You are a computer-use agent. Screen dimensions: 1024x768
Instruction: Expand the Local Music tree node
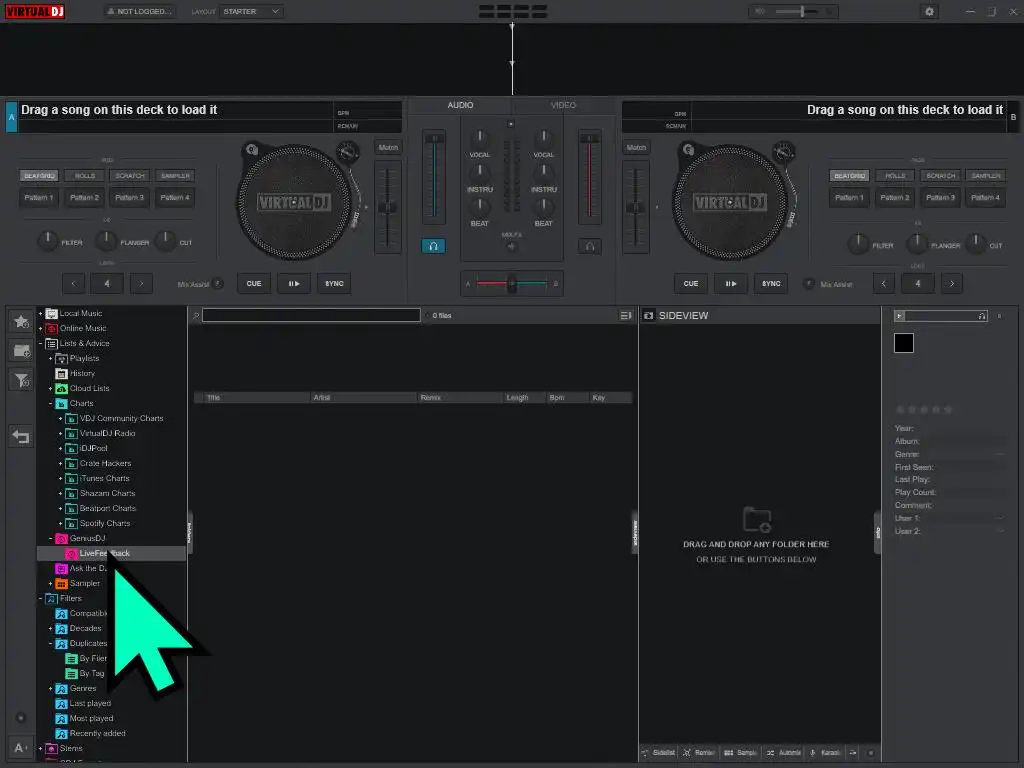point(40,313)
